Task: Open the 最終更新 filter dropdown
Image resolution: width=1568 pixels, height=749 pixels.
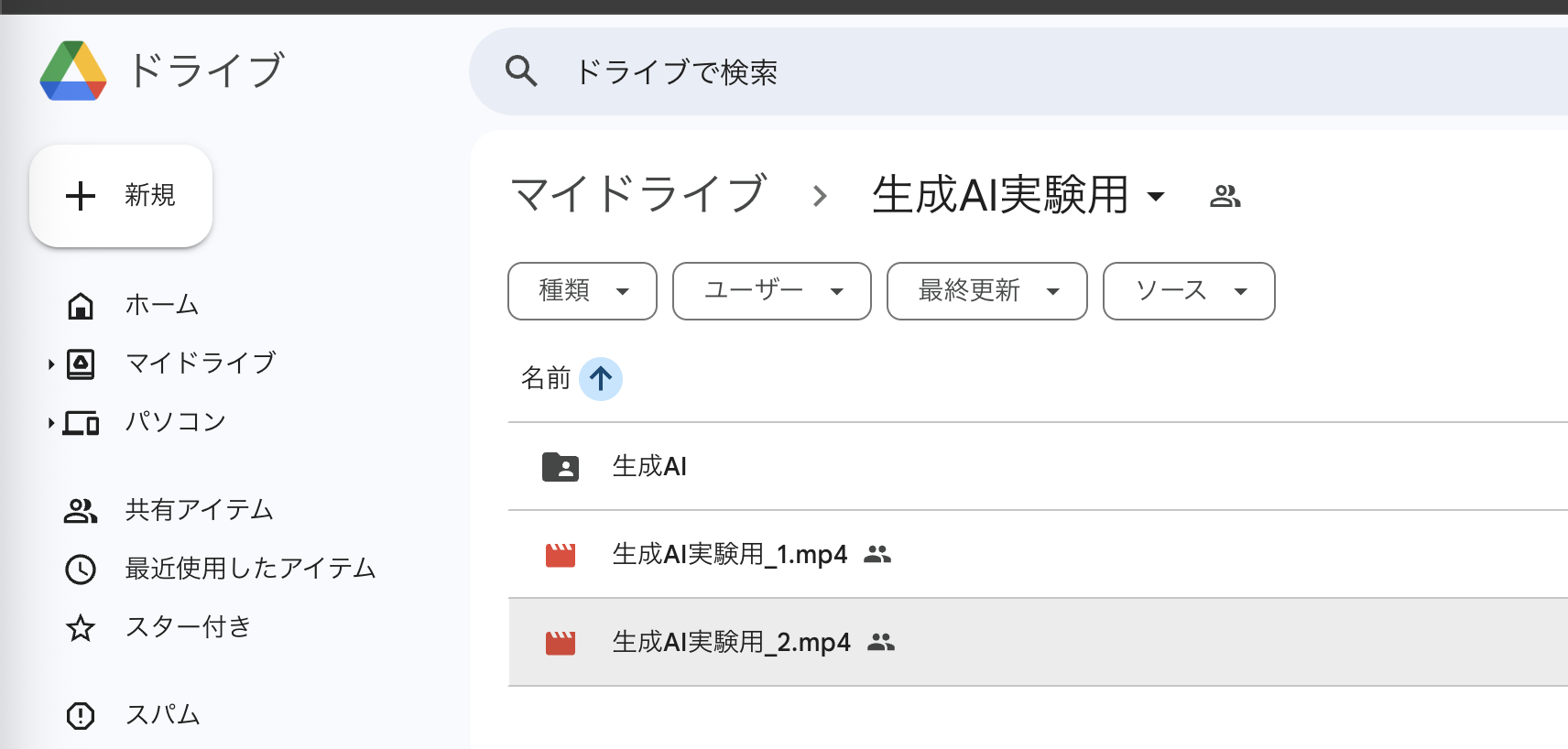Action: (x=987, y=291)
